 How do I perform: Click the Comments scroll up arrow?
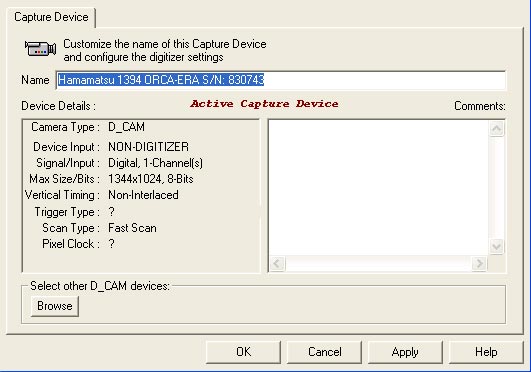coord(497,129)
